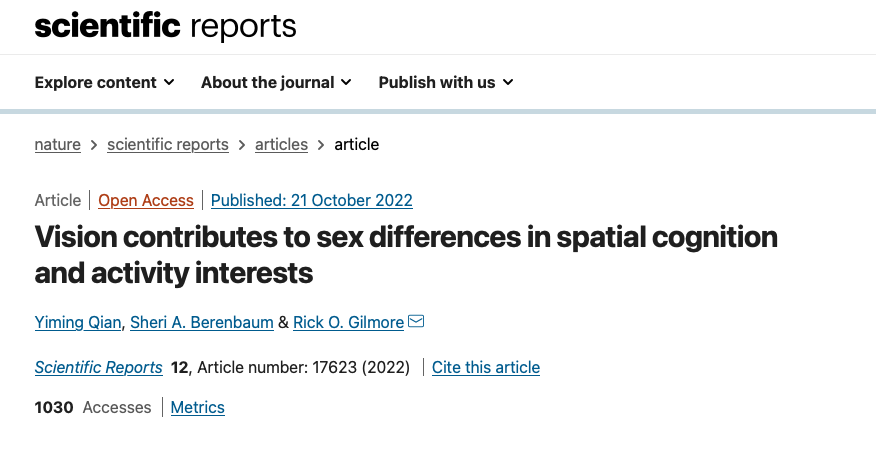Viewport: 876px width, 452px height.
Task: Click the Publish with us chevron arrow
Action: (x=508, y=83)
